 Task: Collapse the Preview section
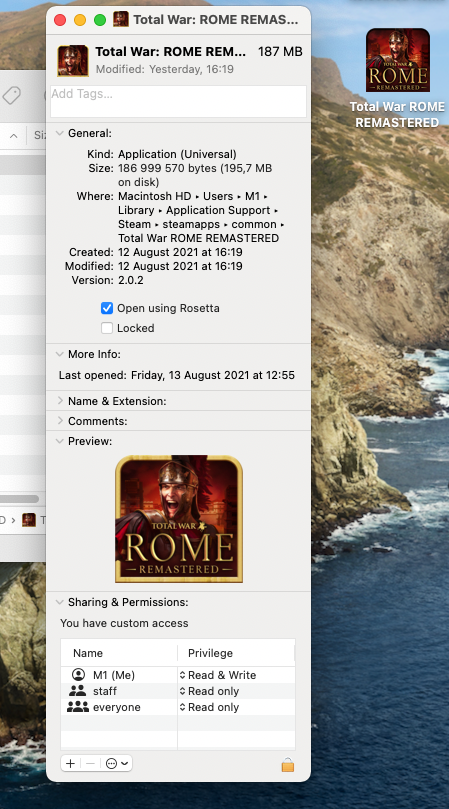pos(60,441)
